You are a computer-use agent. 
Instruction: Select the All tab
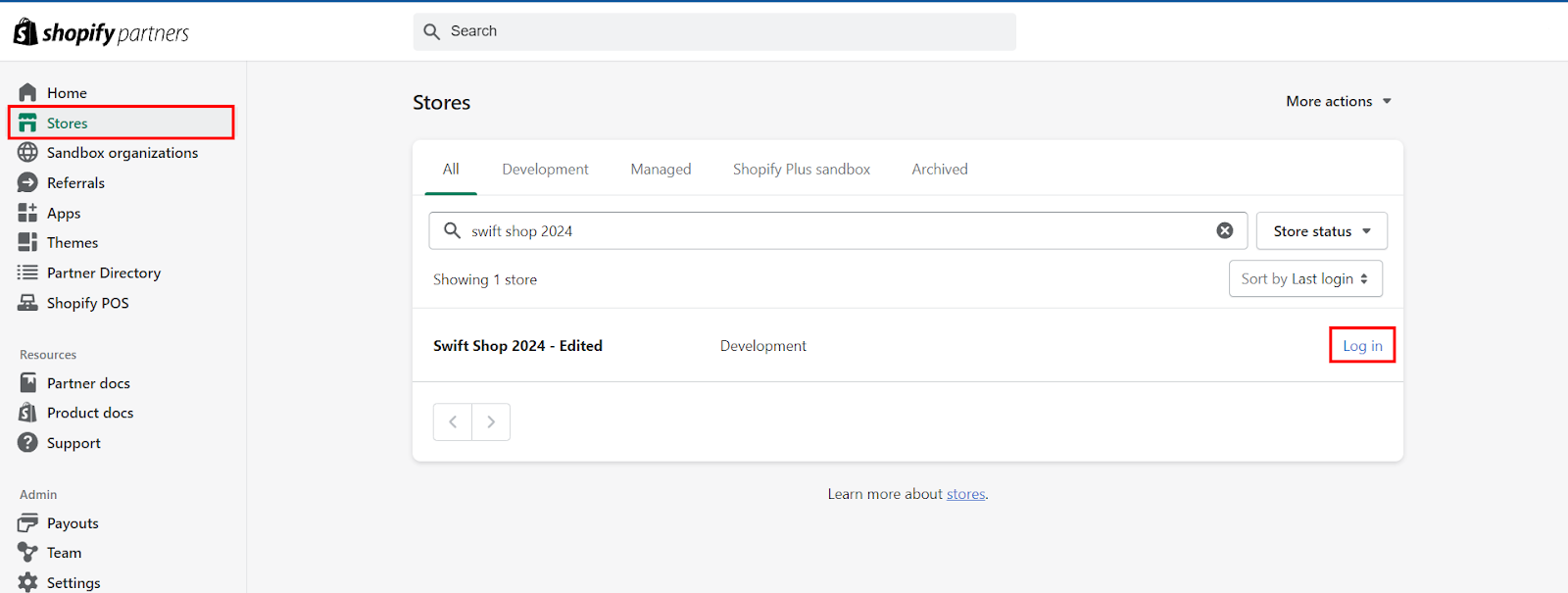click(451, 169)
